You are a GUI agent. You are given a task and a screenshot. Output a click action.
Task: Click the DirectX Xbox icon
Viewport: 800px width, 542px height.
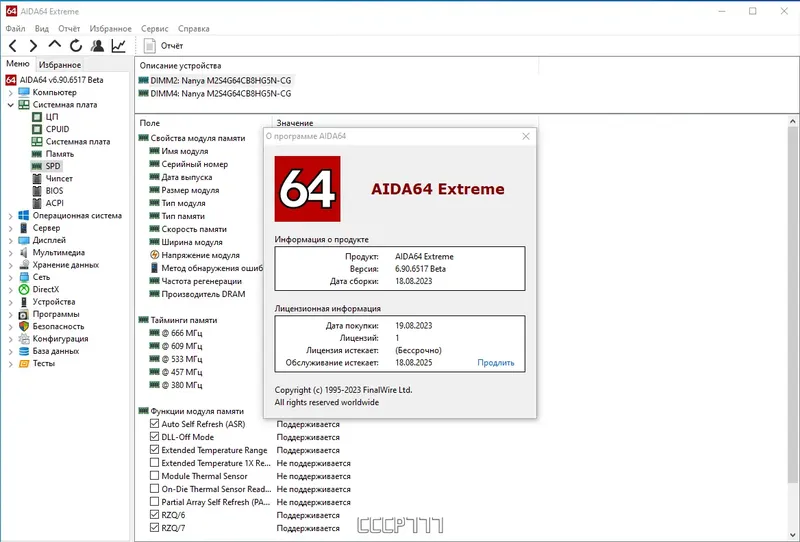23,289
